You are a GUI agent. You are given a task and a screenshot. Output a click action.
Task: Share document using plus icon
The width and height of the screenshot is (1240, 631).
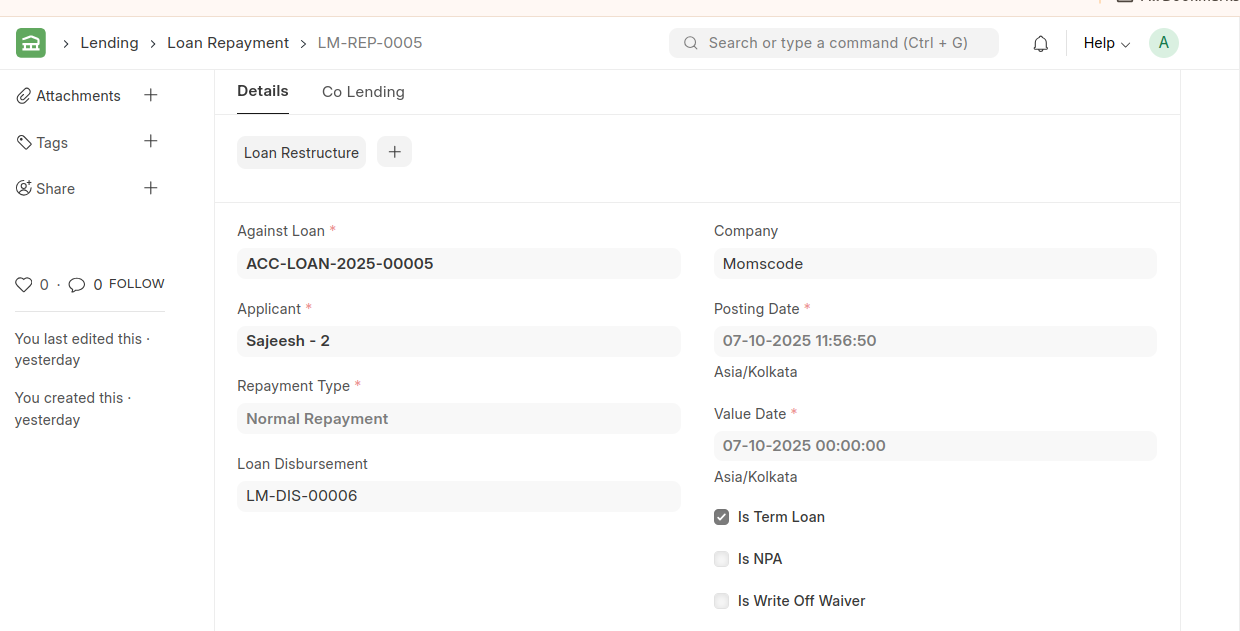click(151, 188)
